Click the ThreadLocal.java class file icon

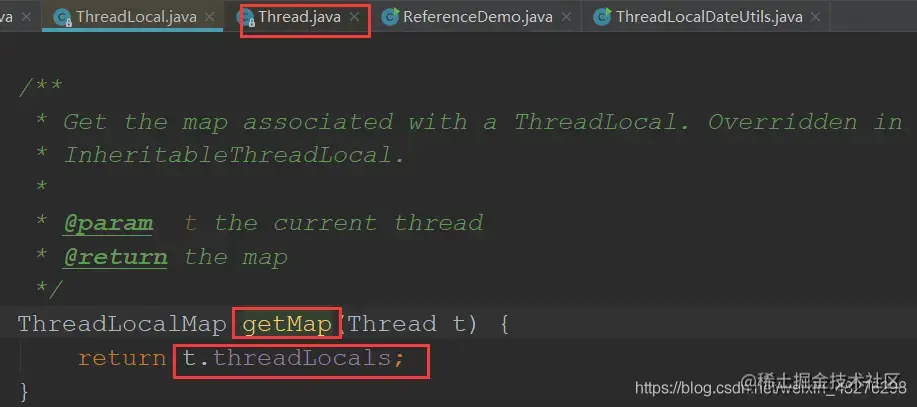click(62, 18)
